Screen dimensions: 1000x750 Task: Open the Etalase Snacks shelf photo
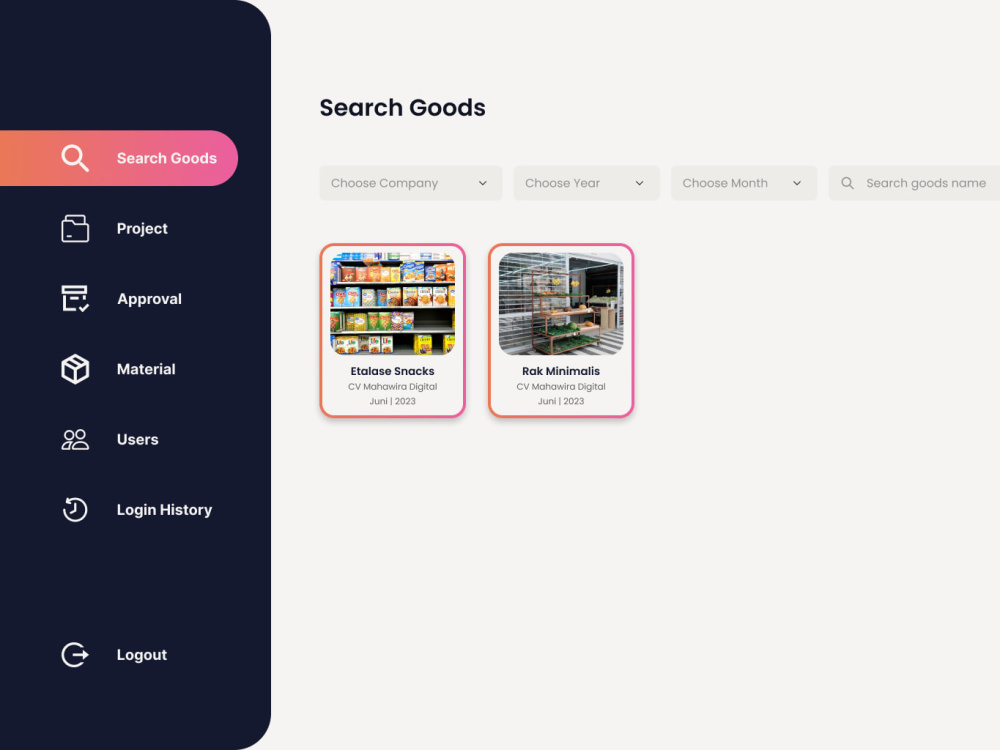392,304
